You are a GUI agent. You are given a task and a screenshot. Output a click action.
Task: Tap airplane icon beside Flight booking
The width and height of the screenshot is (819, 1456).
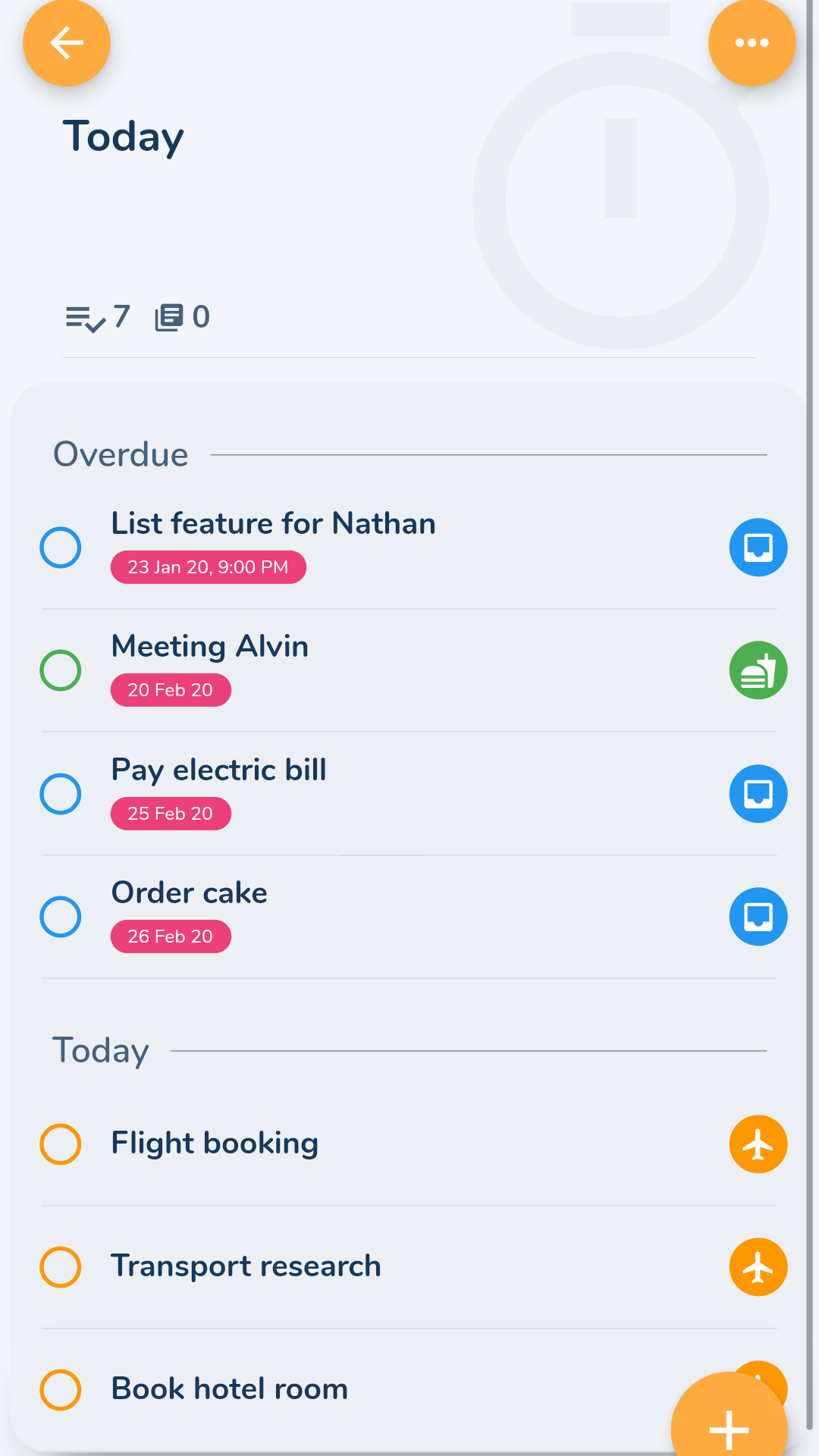pos(758,1144)
